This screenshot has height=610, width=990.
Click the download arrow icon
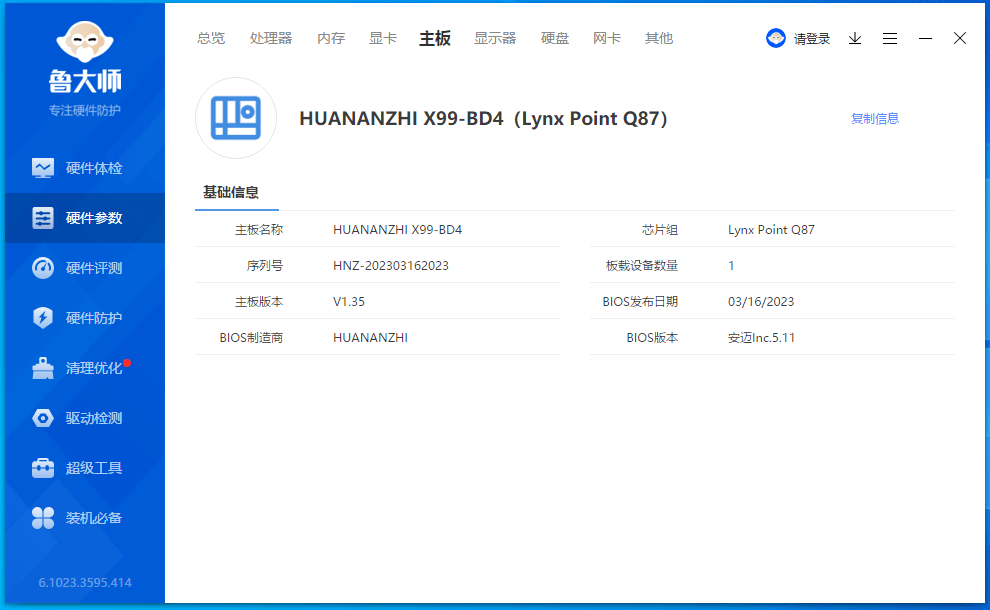tap(855, 39)
